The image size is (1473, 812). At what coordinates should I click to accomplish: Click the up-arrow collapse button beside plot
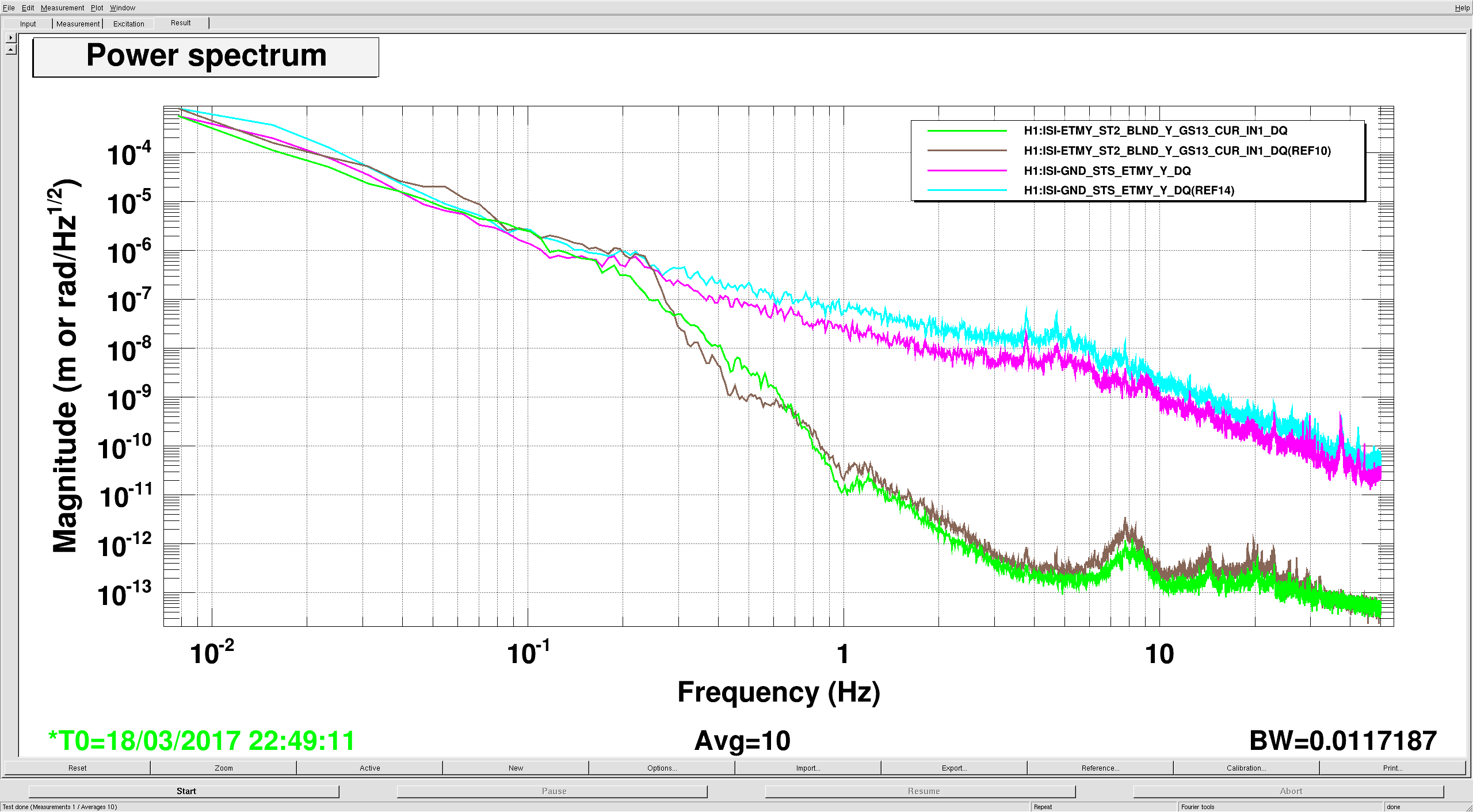(x=10, y=50)
